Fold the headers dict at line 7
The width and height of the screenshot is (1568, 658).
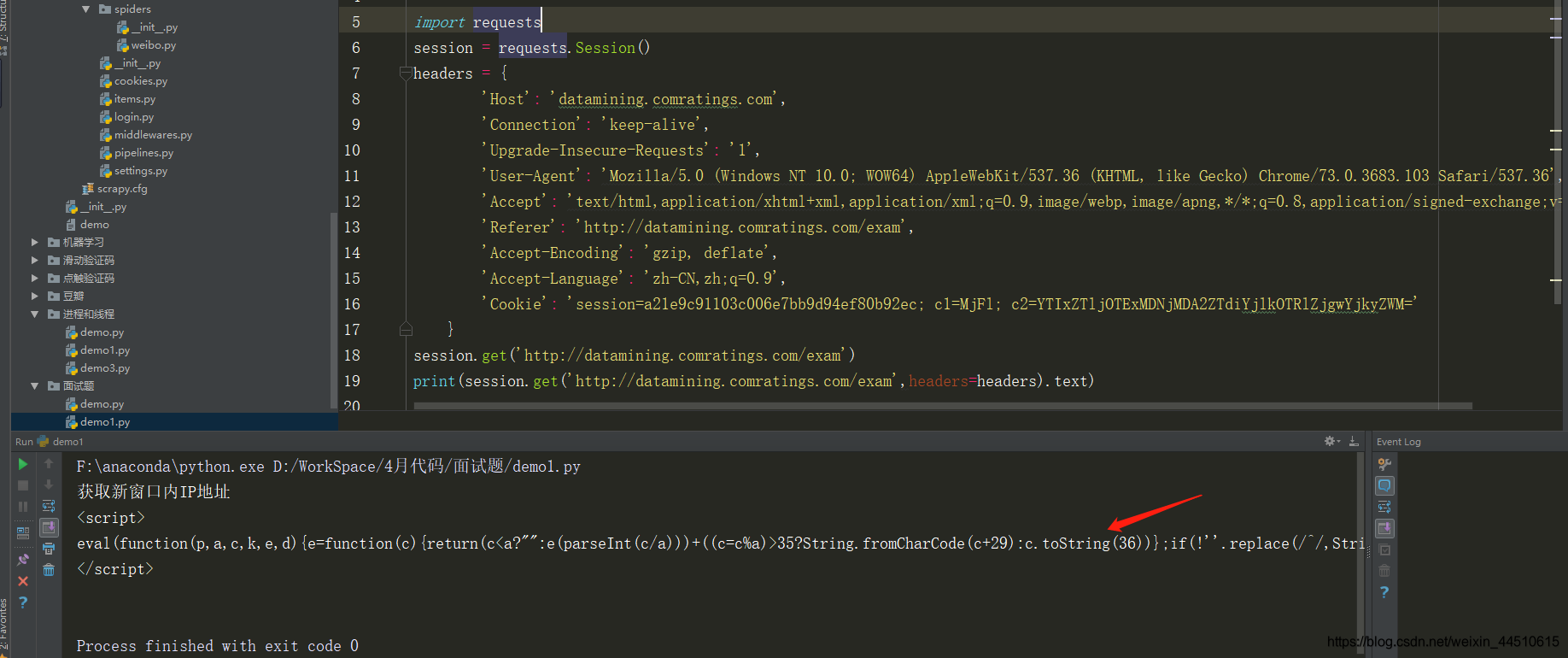pyautogui.click(x=406, y=73)
